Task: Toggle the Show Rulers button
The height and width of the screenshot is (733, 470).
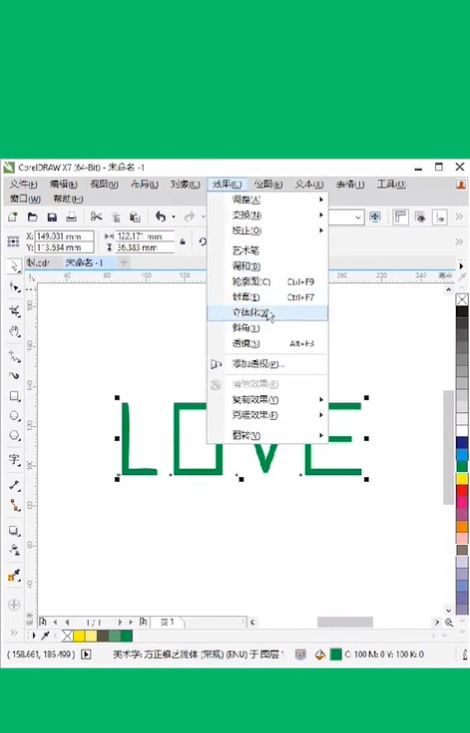Action: tap(400, 217)
